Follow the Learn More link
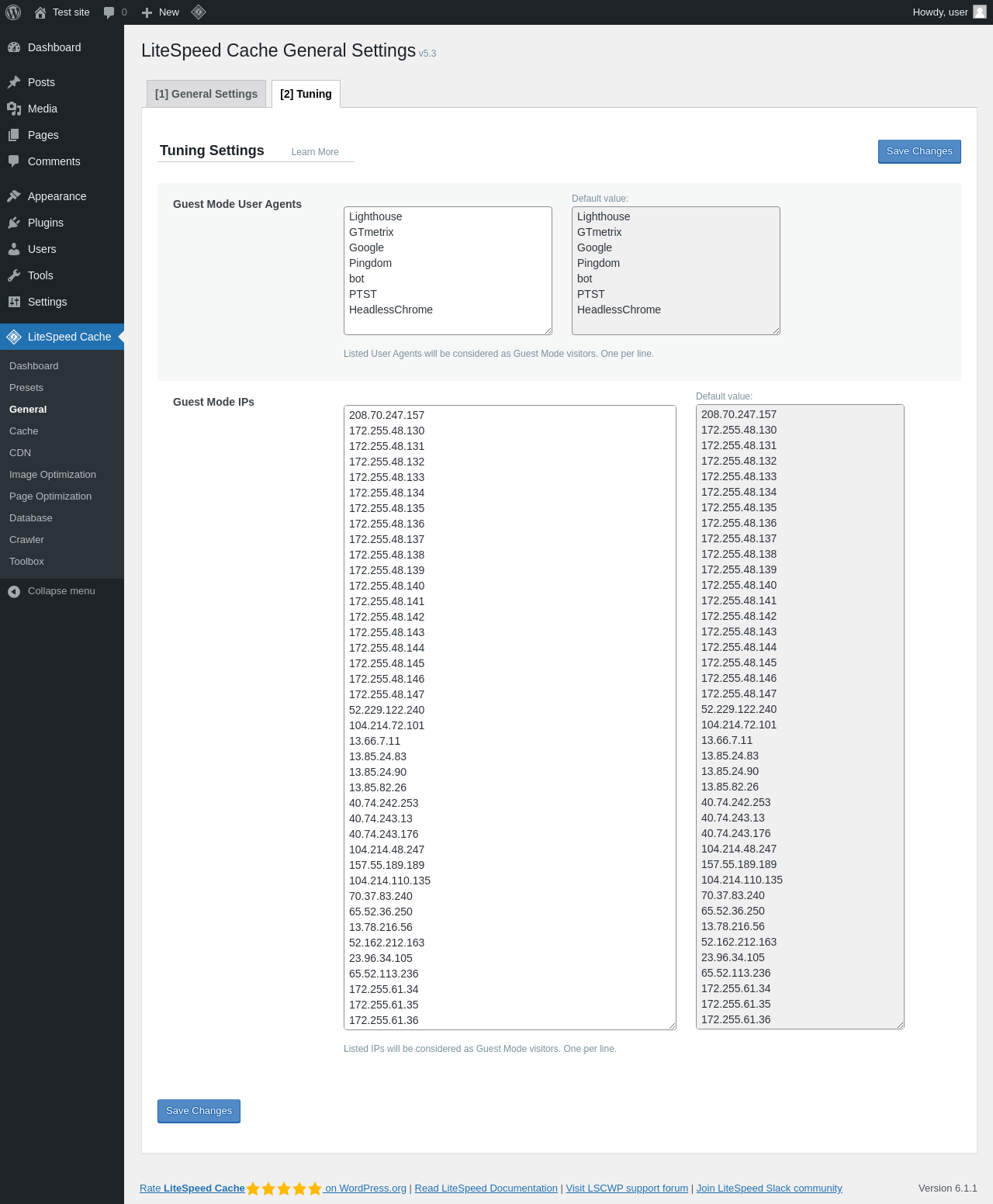The width and height of the screenshot is (993, 1204). click(315, 152)
